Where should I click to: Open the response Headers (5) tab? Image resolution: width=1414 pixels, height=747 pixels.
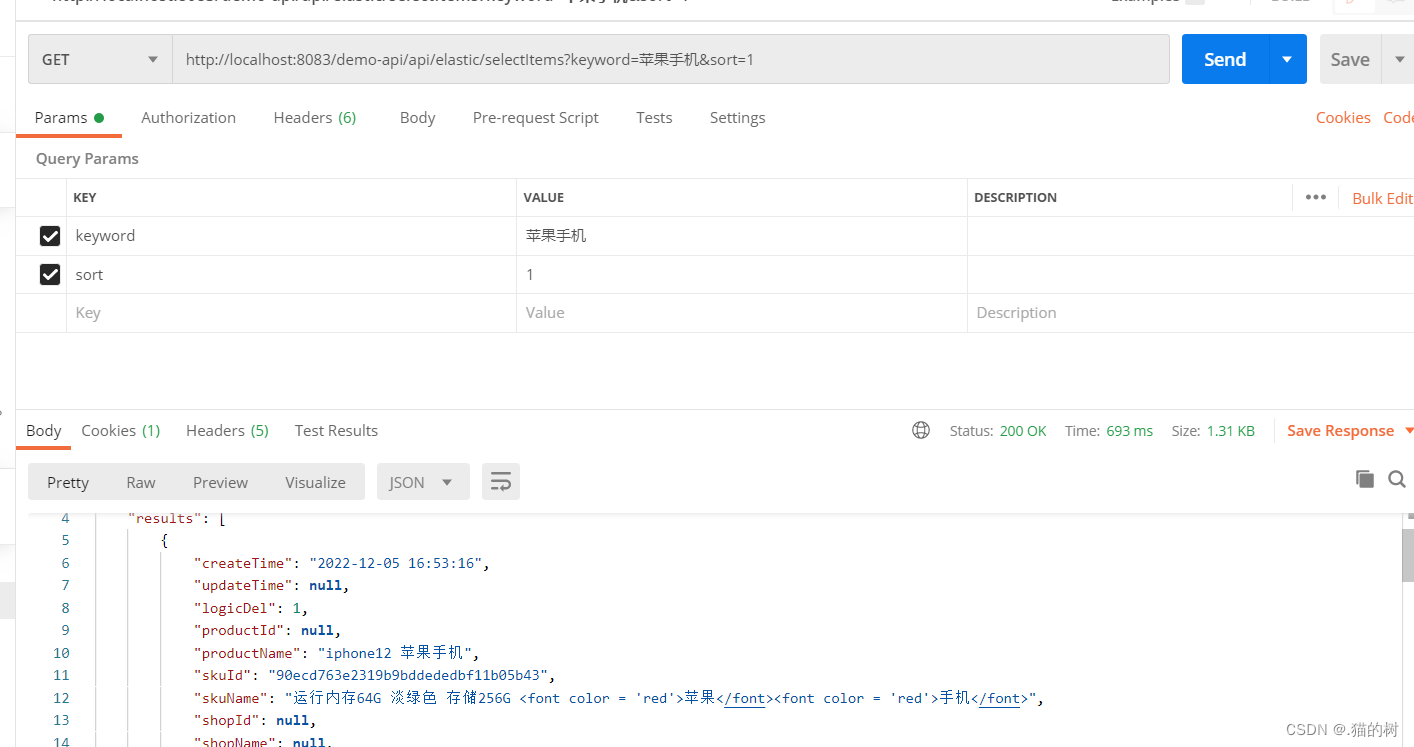click(227, 430)
